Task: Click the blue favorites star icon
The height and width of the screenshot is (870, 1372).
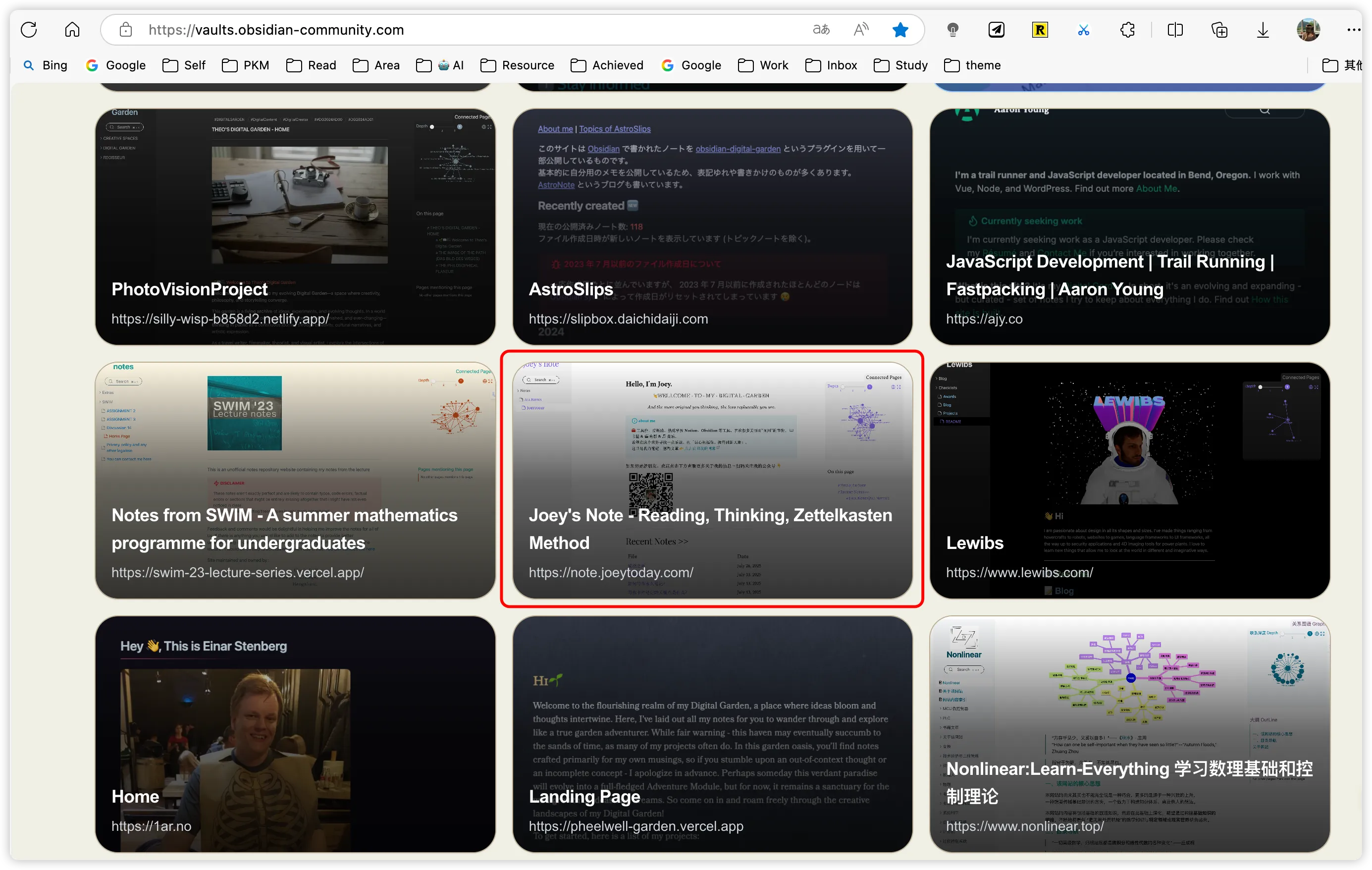Action: [900, 30]
